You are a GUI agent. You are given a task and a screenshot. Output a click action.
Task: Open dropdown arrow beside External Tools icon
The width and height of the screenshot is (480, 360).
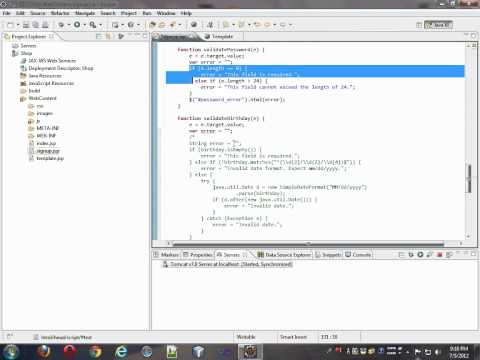coord(101,25)
